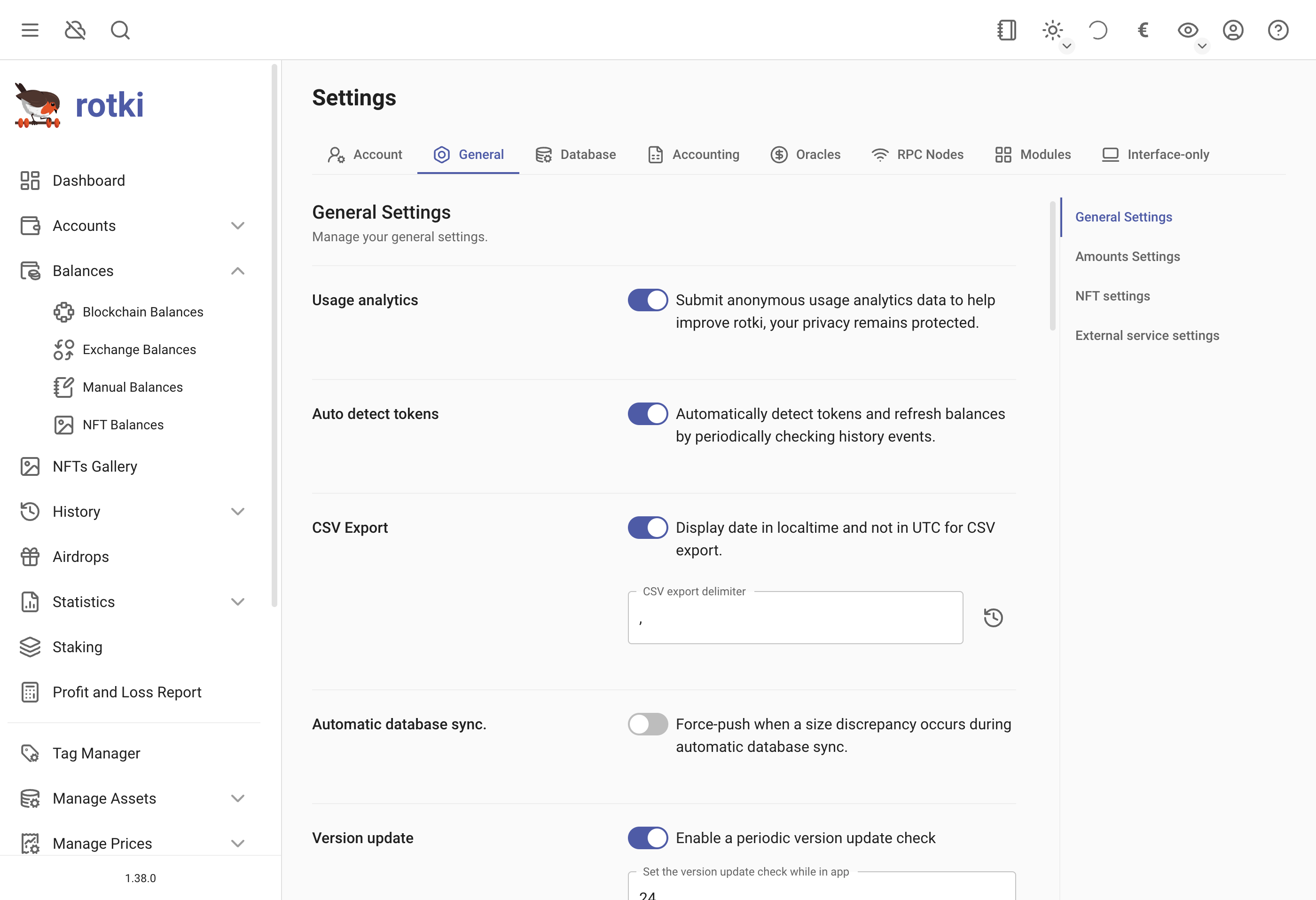This screenshot has width=1316, height=900.
Task: Toggle privacy mode eye icon
Action: click(x=1188, y=30)
